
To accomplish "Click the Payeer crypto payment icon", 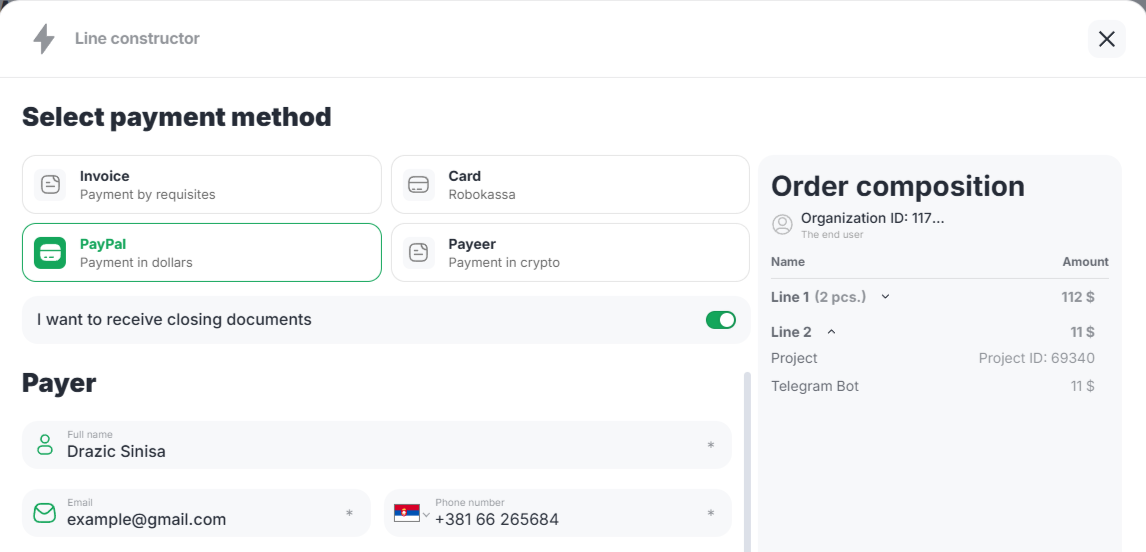I will [x=419, y=253].
